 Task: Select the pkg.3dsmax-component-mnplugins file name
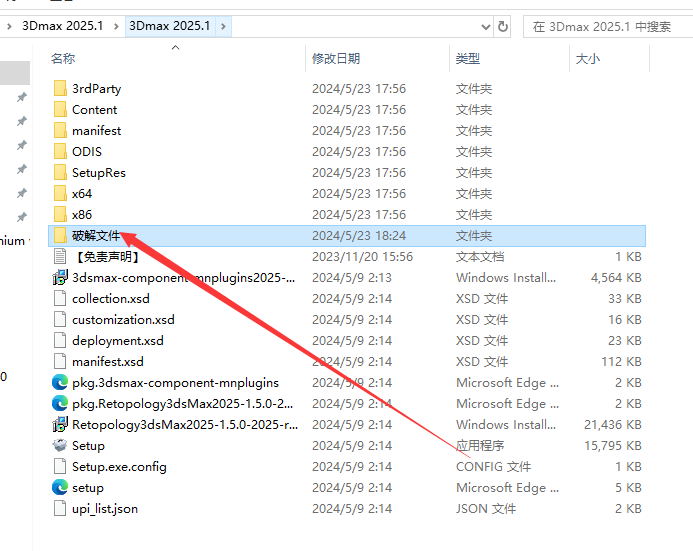[x=175, y=383]
